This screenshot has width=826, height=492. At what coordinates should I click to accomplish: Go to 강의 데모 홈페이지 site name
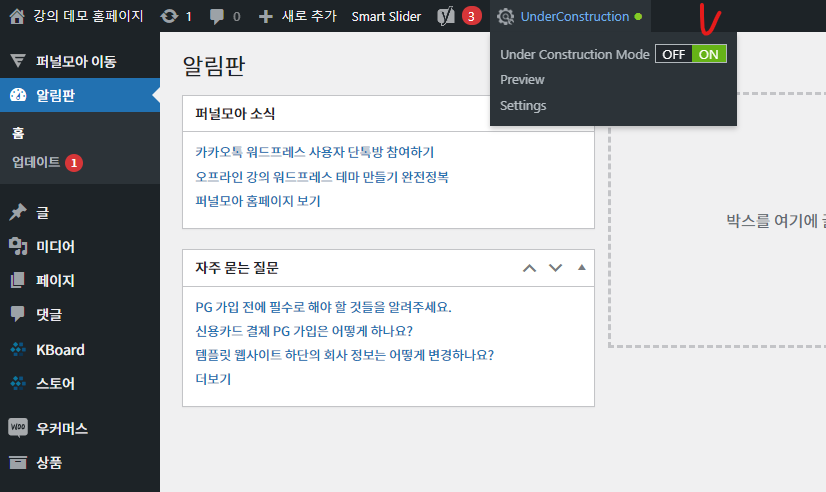[x=88, y=16]
